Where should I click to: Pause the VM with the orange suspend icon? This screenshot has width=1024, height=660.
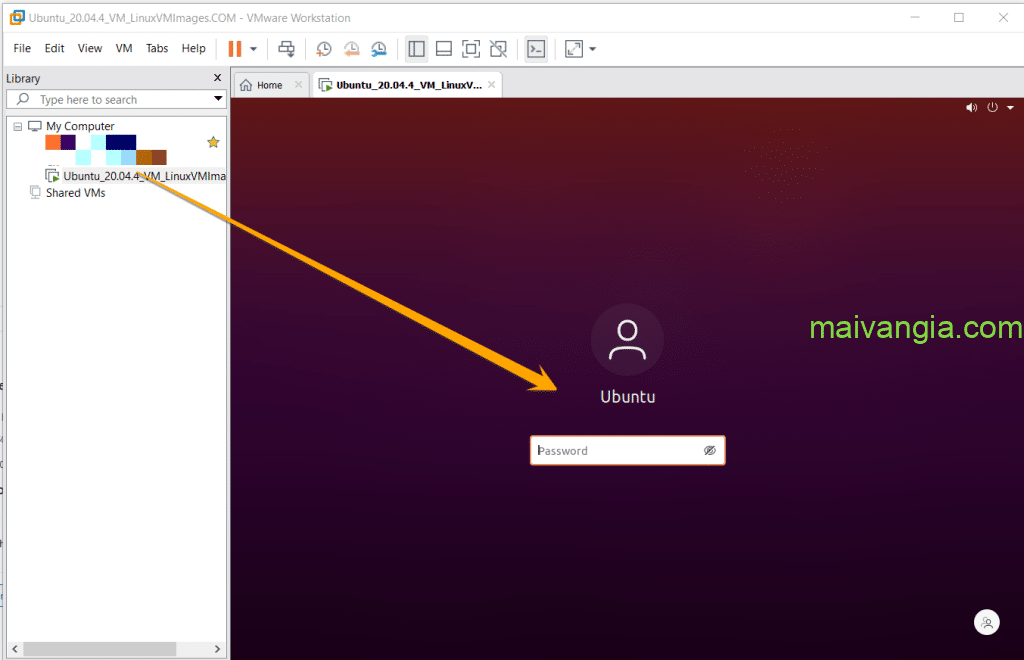(x=235, y=48)
